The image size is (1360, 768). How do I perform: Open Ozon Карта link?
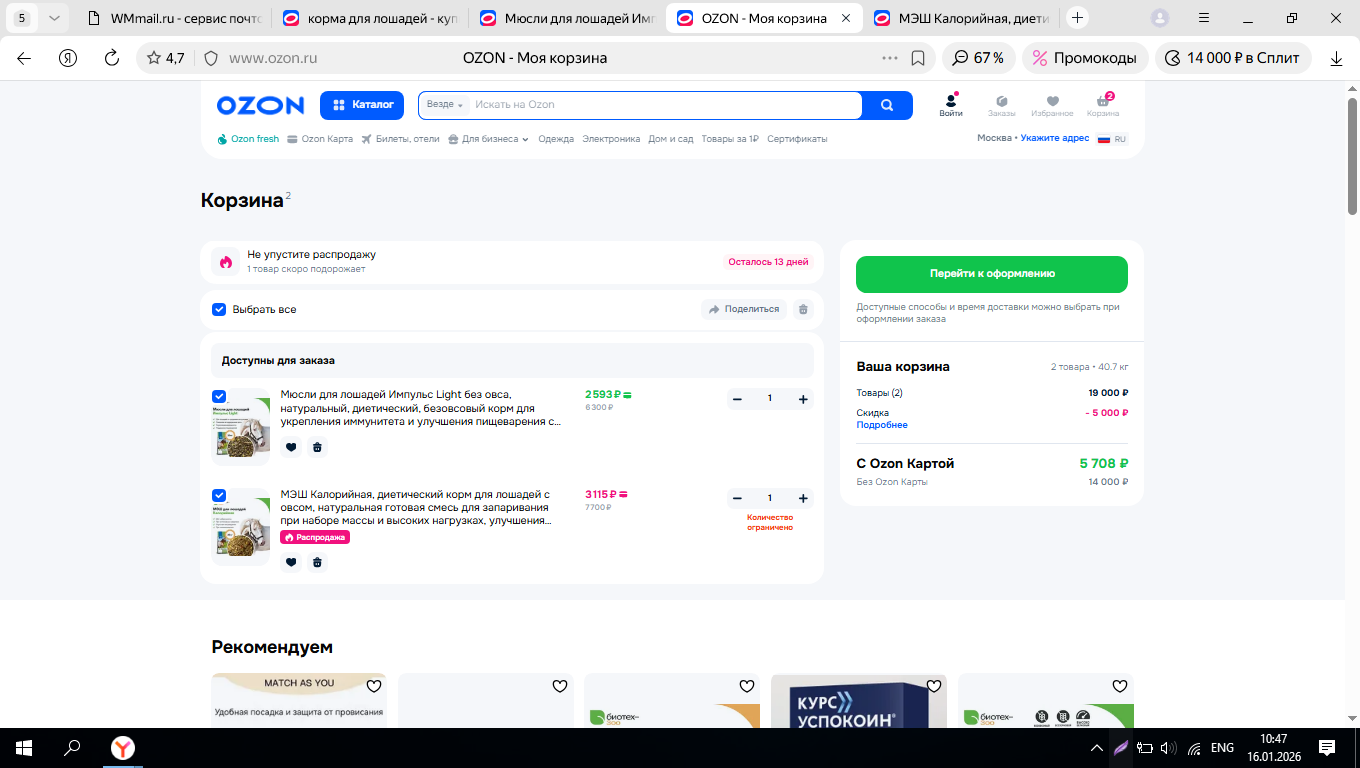pos(320,139)
